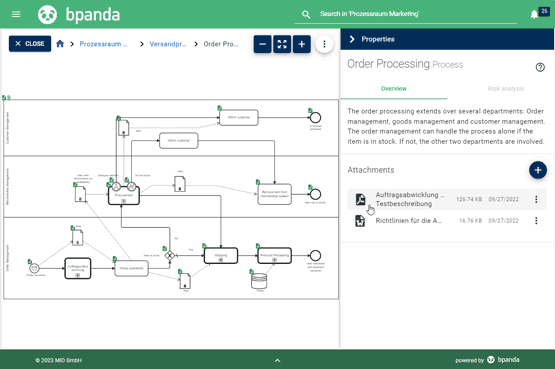Select the Overview tab

[394, 89]
